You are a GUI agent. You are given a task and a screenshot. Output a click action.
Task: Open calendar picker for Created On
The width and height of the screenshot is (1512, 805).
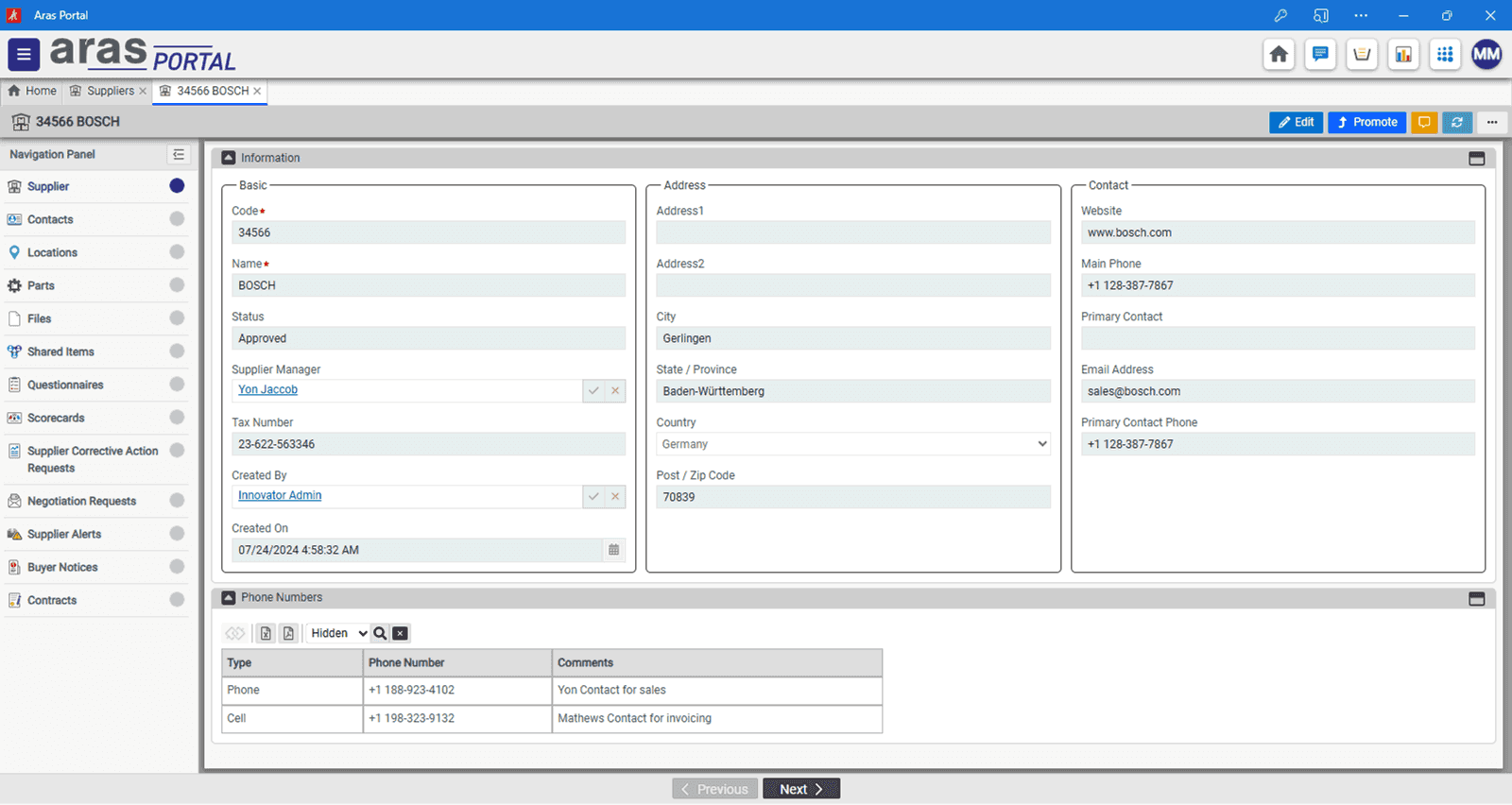614,550
